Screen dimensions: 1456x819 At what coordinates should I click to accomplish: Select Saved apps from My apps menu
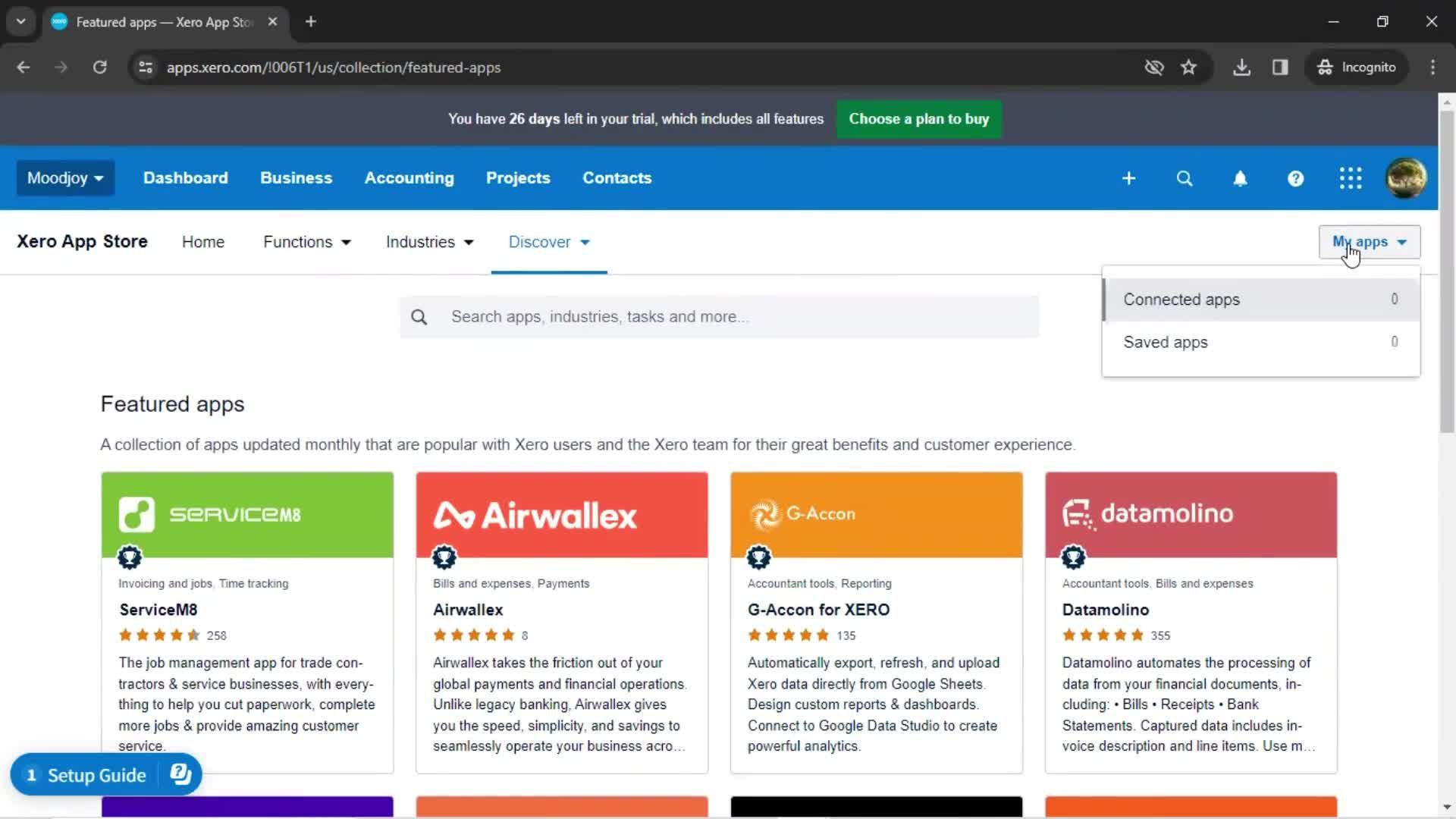(x=1261, y=342)
